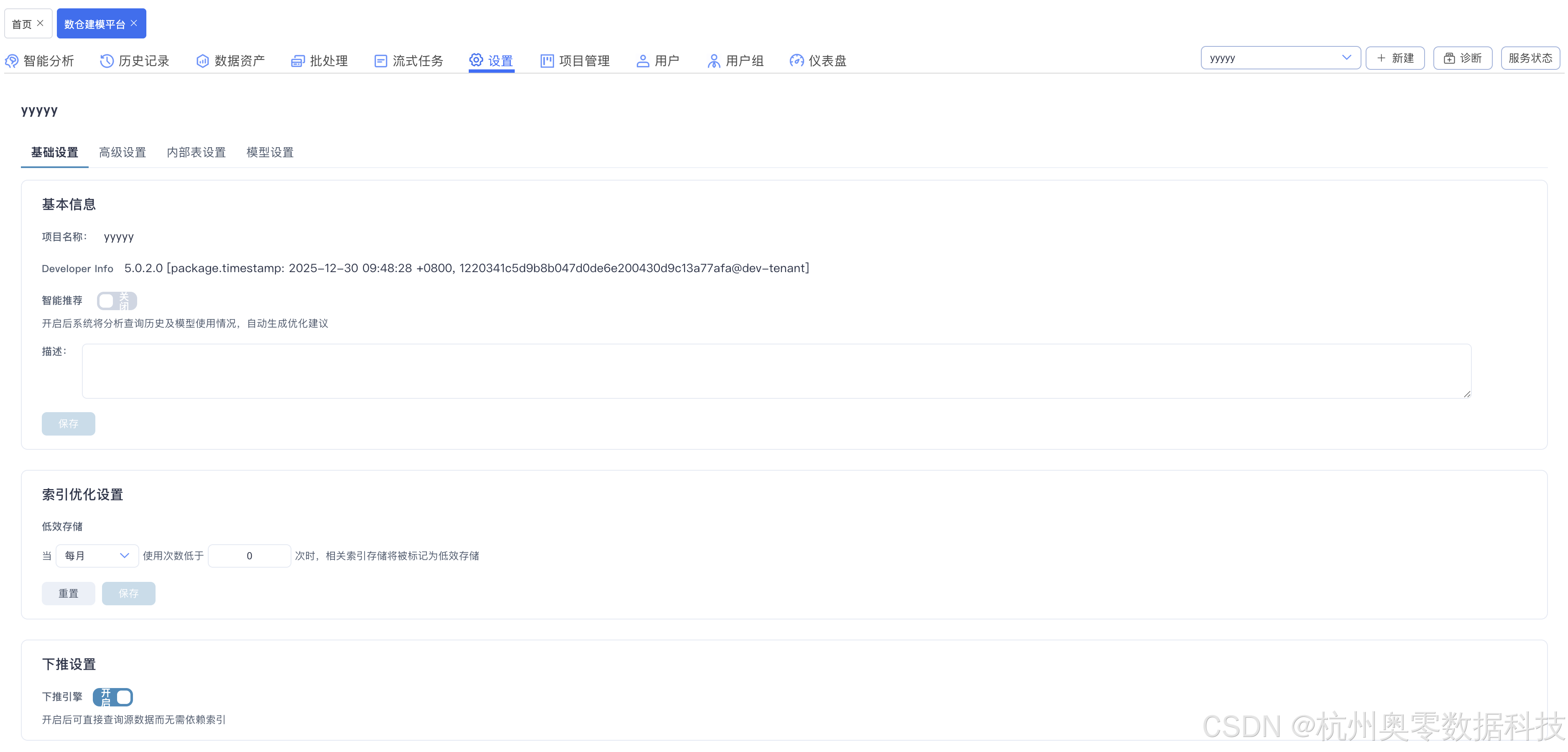This screenshot has height=752, width=1568.
Task: Toggle the 下推引擎 switch
Action: pos(112,697)
